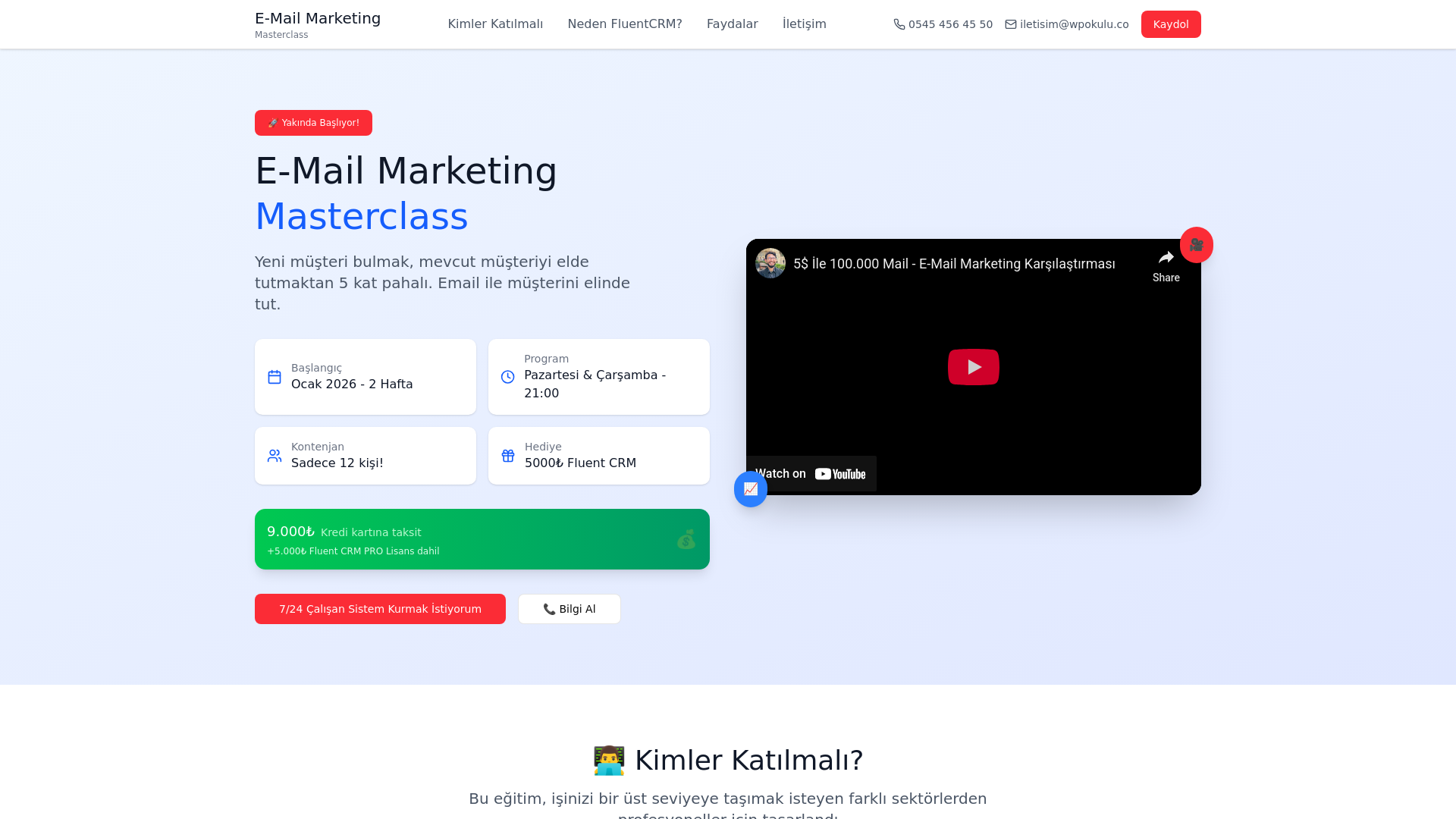Image resolution: width=1456 pixels, height=819 pixels.
Task: Play the YouTube video
Action: (974, 367)
